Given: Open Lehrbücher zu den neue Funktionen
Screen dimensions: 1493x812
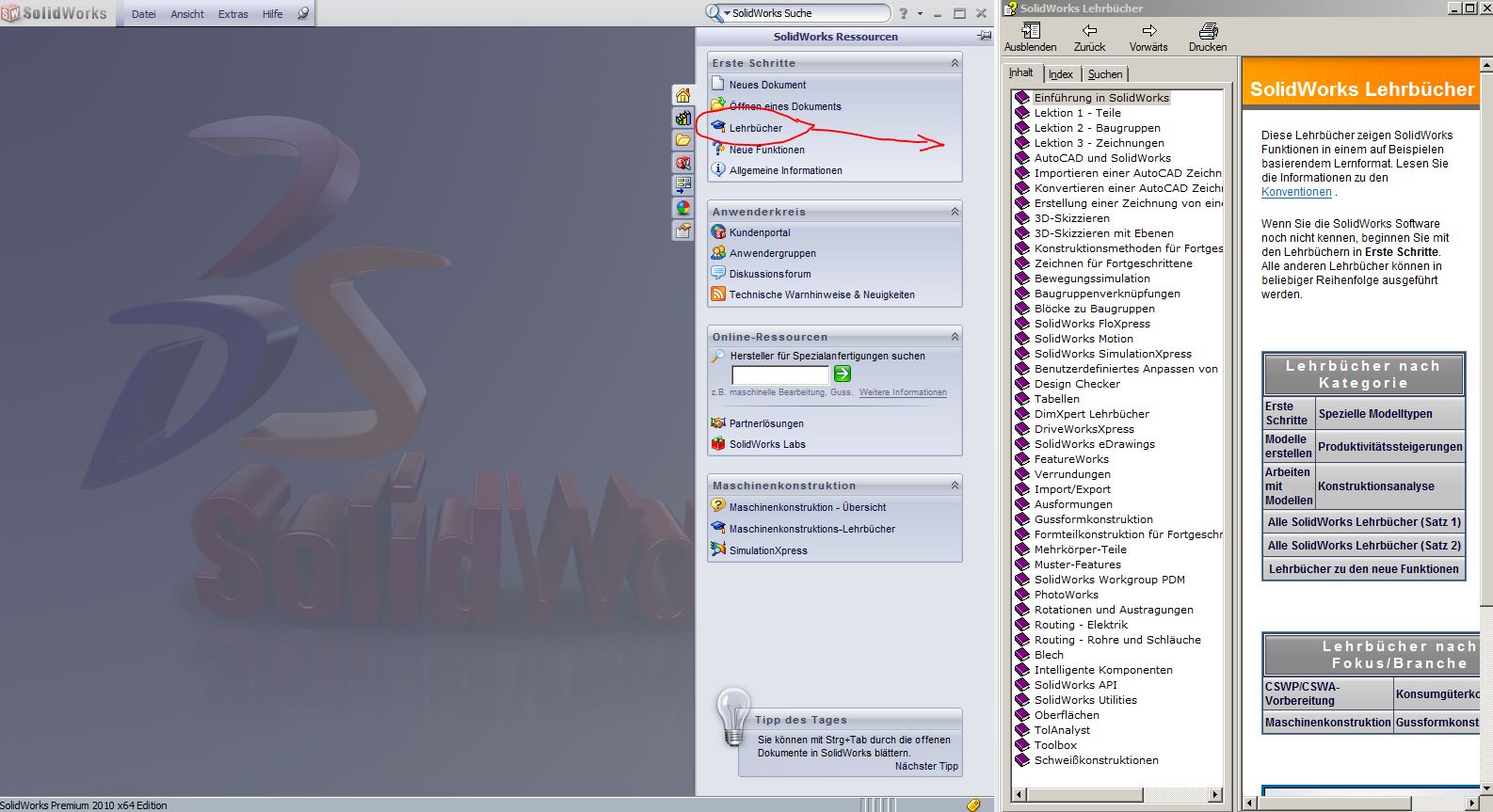Looking at the screenshot, I should [x=1364, y=569].
